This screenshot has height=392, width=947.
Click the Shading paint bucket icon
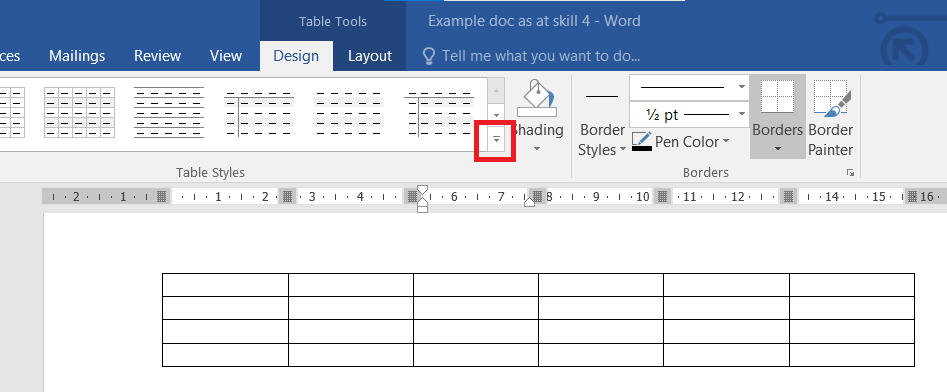[x=536, y=98]
